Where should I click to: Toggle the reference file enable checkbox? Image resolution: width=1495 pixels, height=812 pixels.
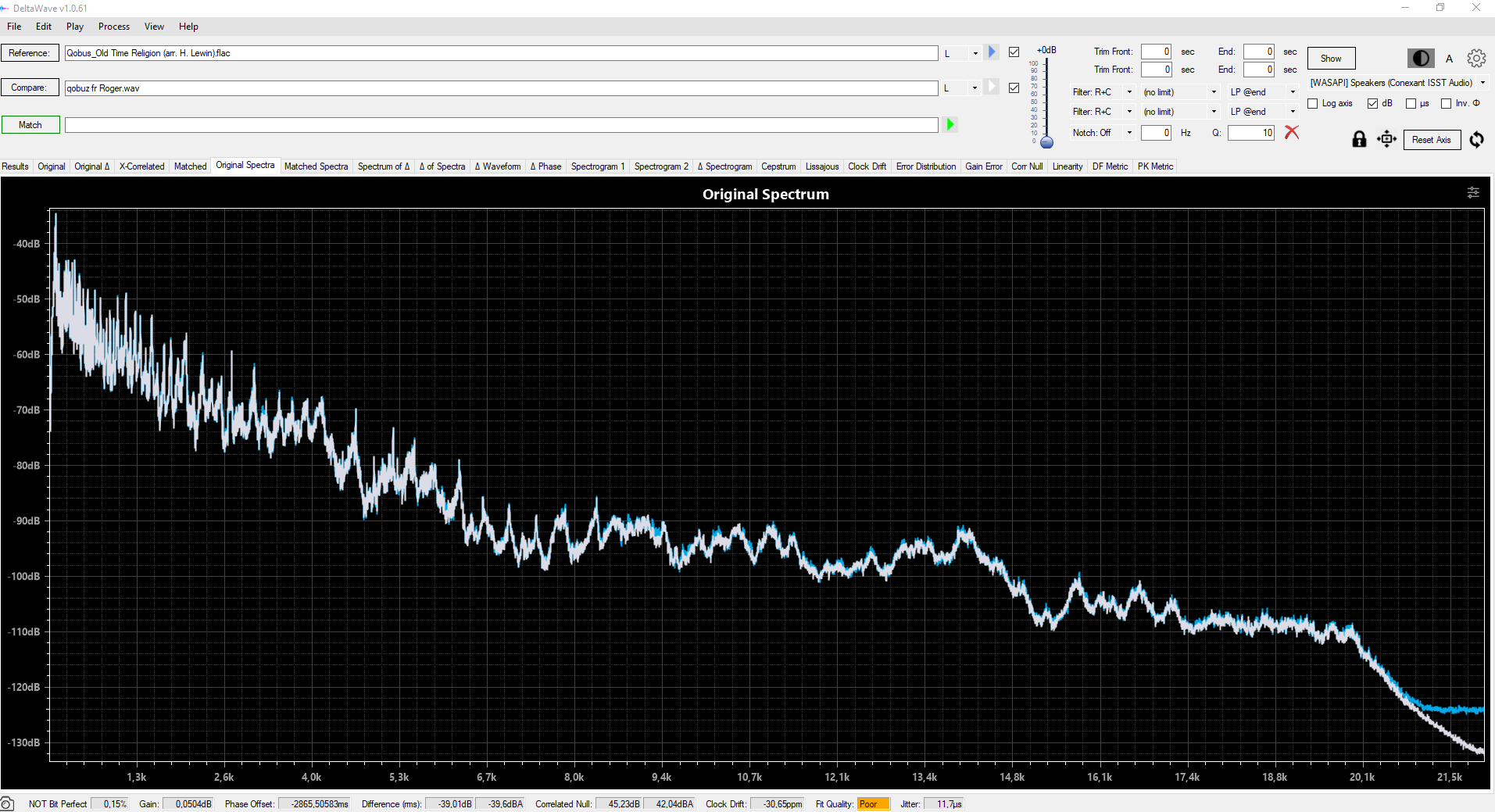pyautogui.click(x=1014, y=52)
